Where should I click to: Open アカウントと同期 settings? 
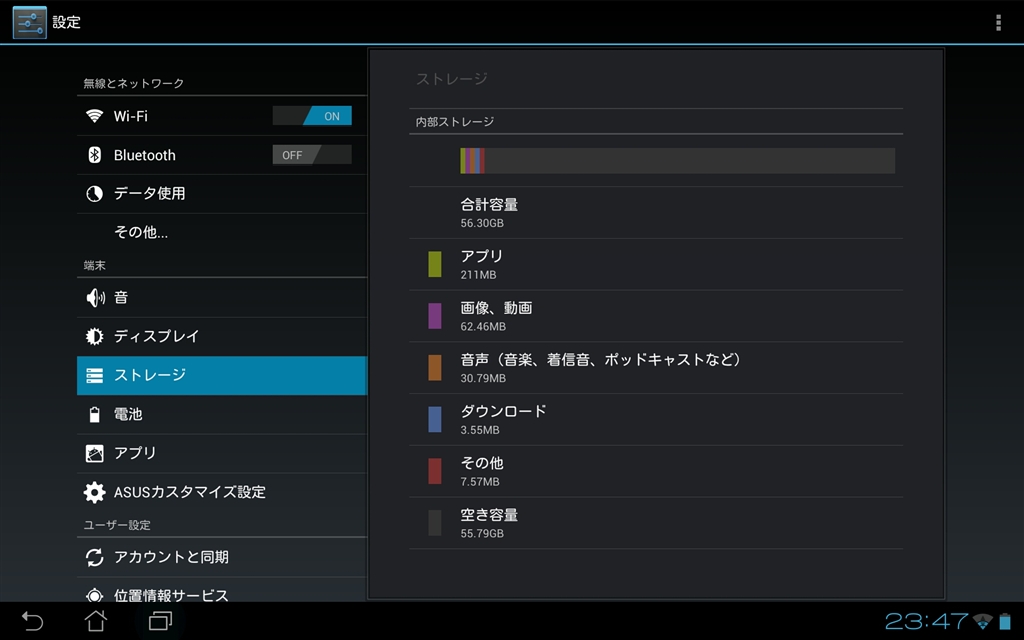click(x=222, y=557)
